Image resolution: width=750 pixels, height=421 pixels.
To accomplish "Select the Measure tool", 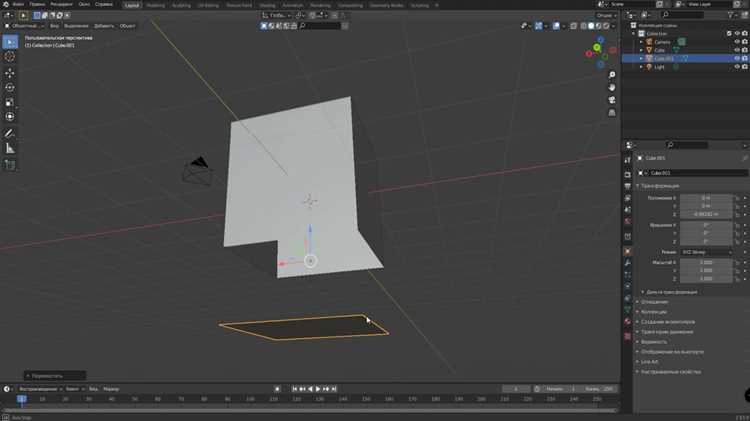I will pos(10,148).
